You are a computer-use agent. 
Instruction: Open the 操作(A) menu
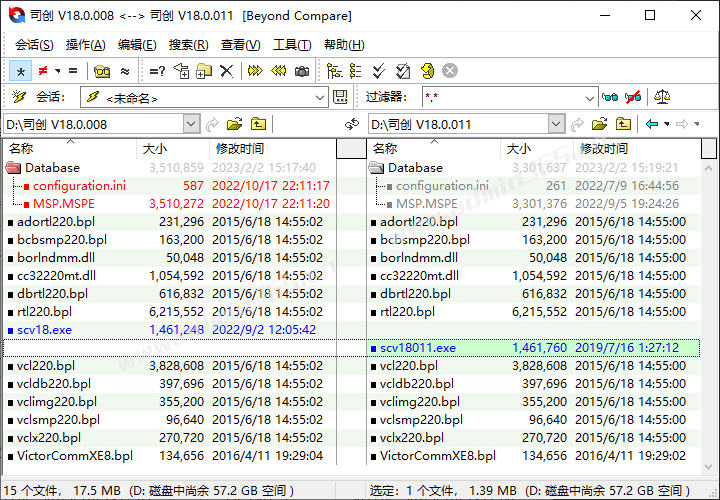point(85,45)
